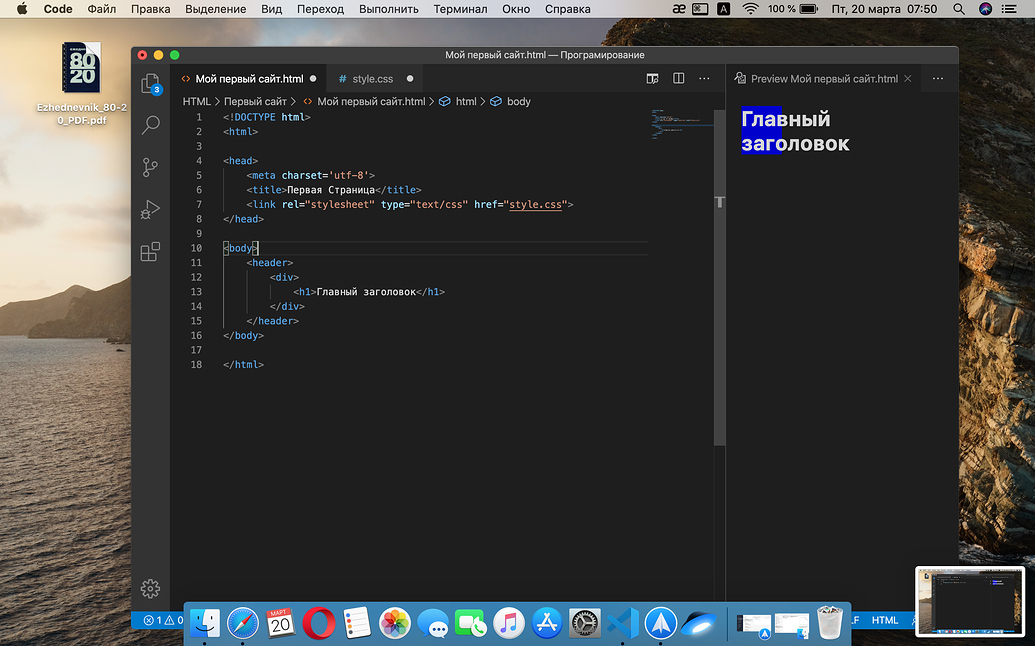Open the Explorer panel in activity bar
Image resolution: width=1035 pixels, height=646 pixels.
[x=150, y=83]
